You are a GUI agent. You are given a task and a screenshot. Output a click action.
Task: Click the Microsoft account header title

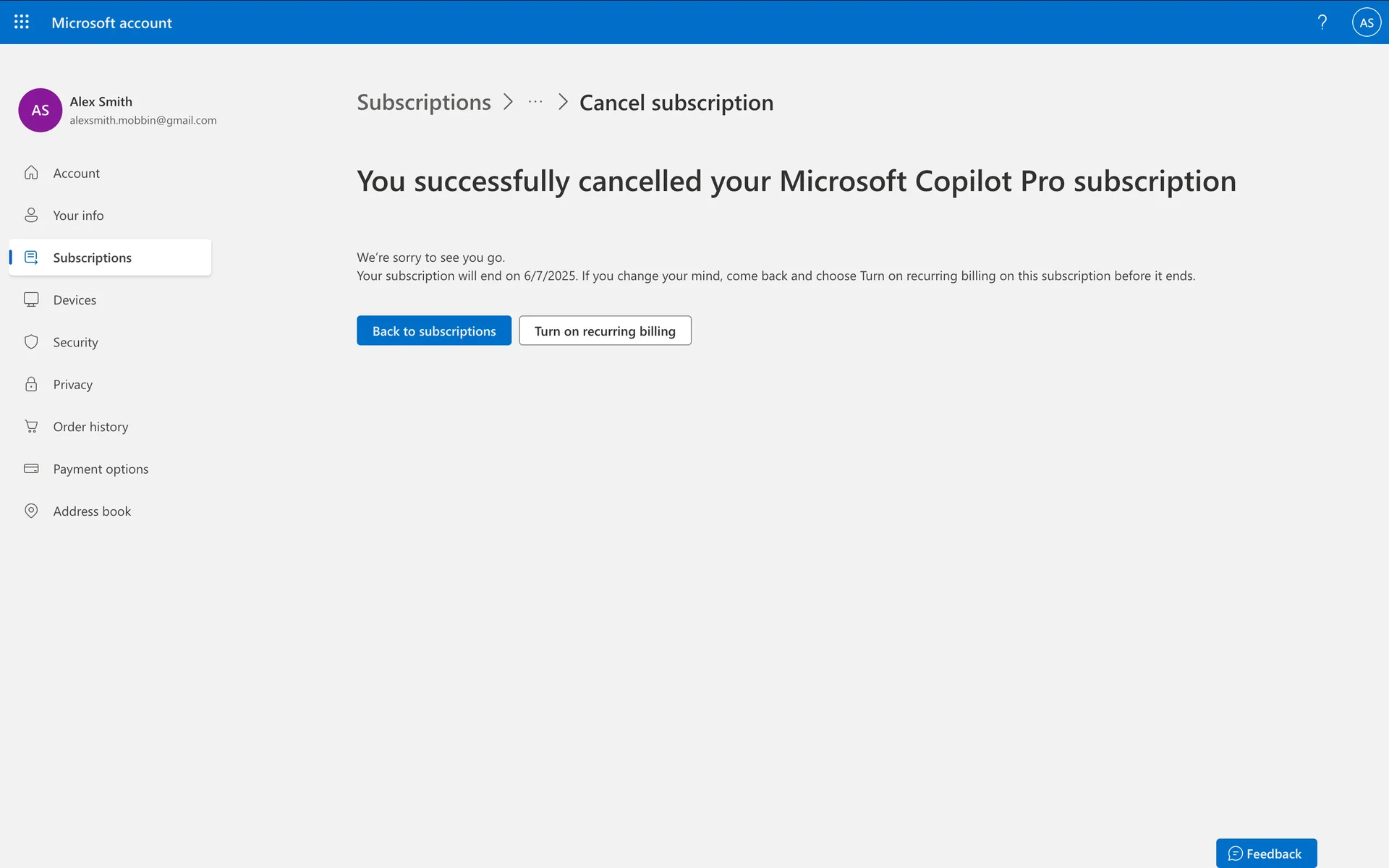coord(111,22)
